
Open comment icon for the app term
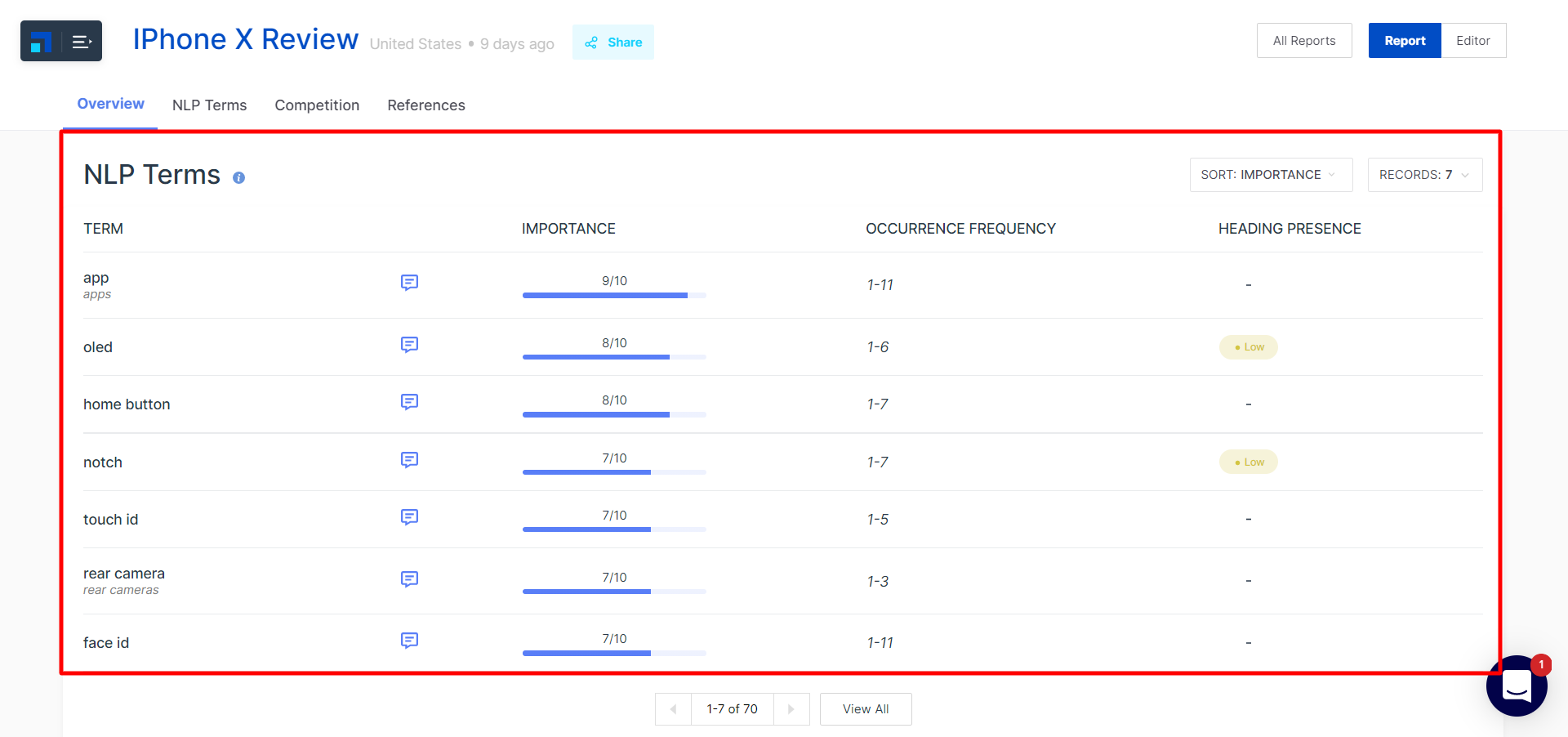click(x=409, y=283)
